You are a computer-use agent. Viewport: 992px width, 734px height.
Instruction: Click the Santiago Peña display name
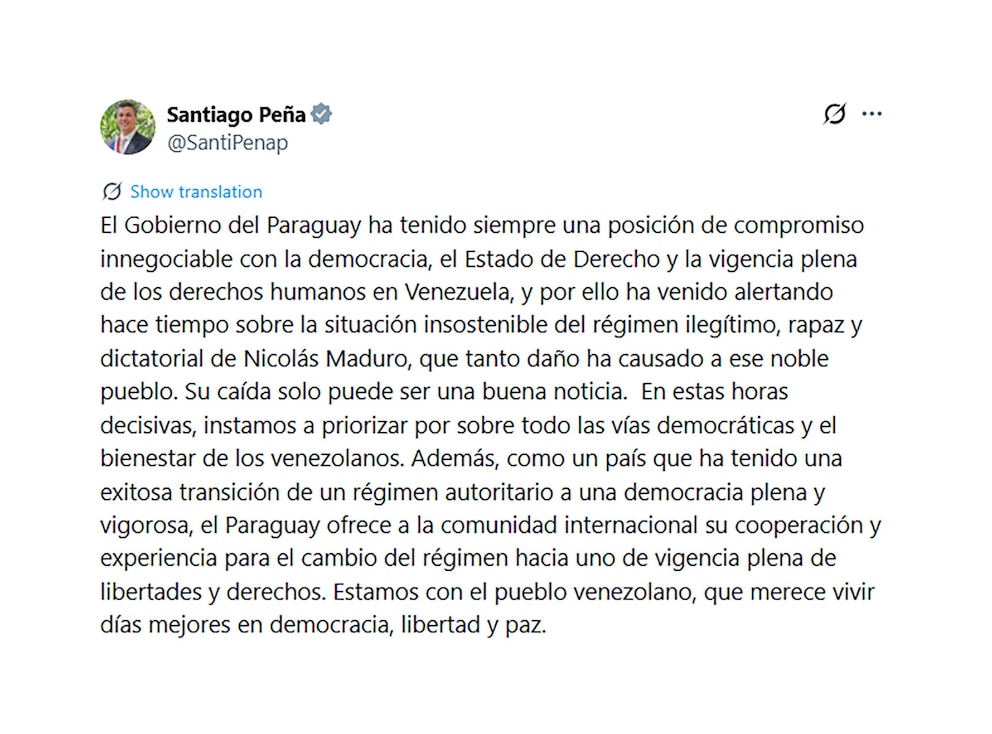pyautogui.click(x=236, y=114)
